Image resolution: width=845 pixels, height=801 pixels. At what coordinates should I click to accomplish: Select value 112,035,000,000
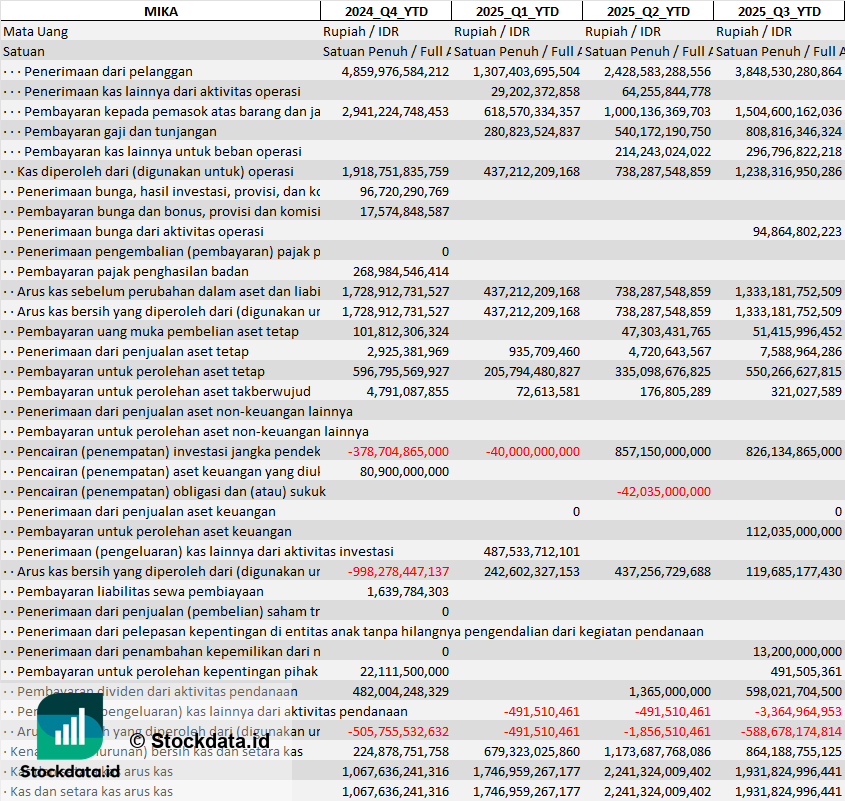794,531
